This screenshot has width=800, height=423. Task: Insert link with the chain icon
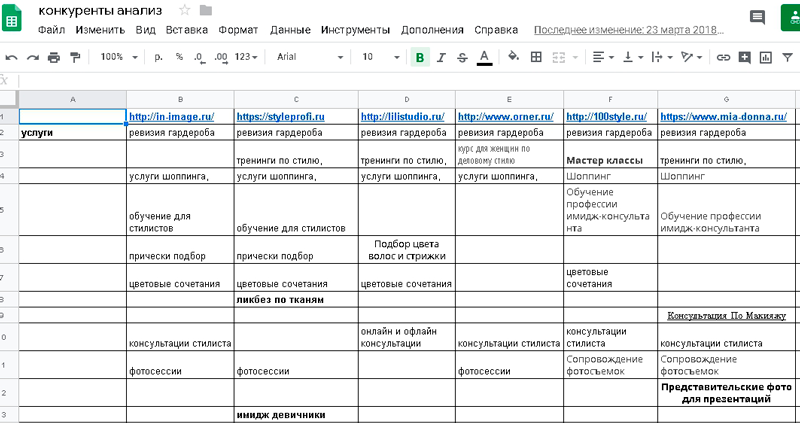[723, 57]
